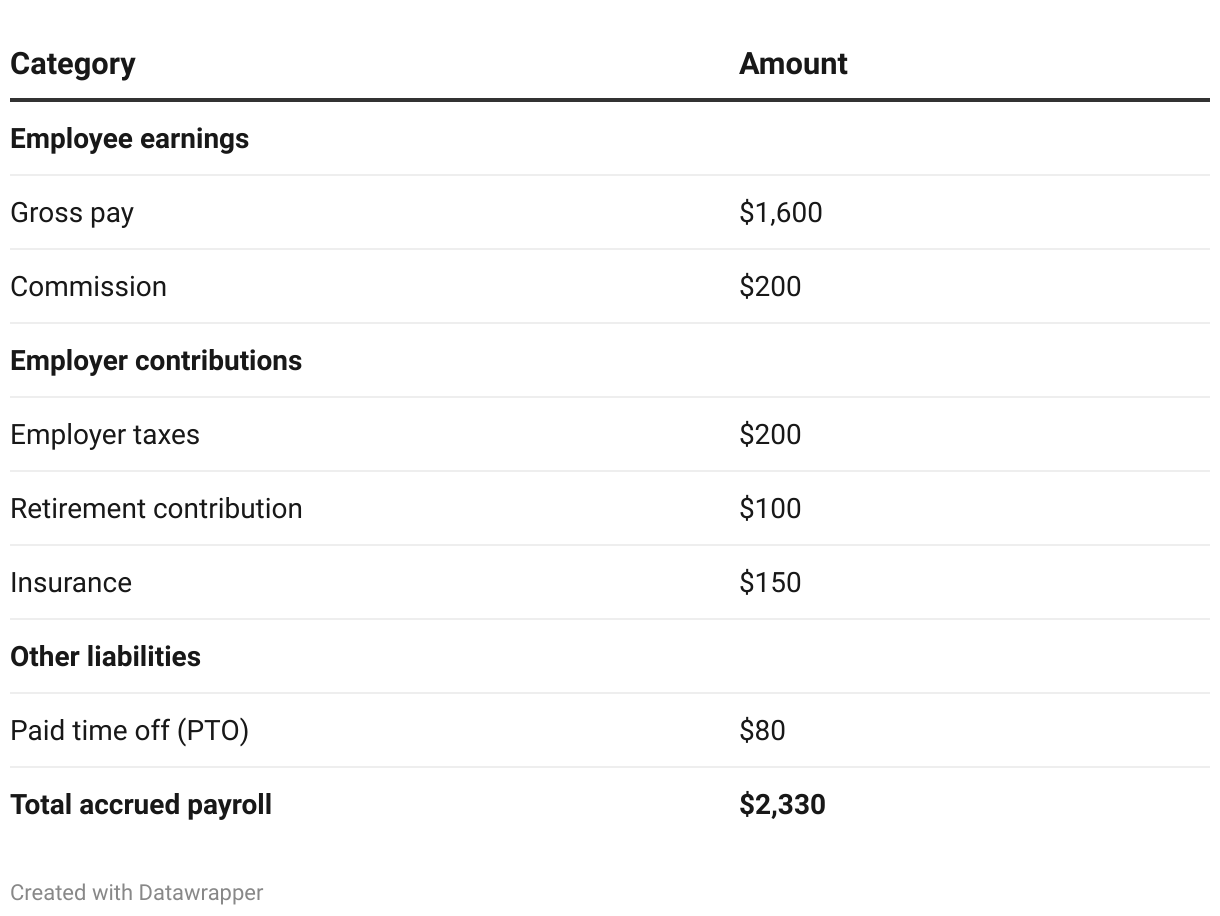The width and height of the screenshot is (1220, 916).
Task: Click the $150 insurance amount
Action: (x=770, y=583)
